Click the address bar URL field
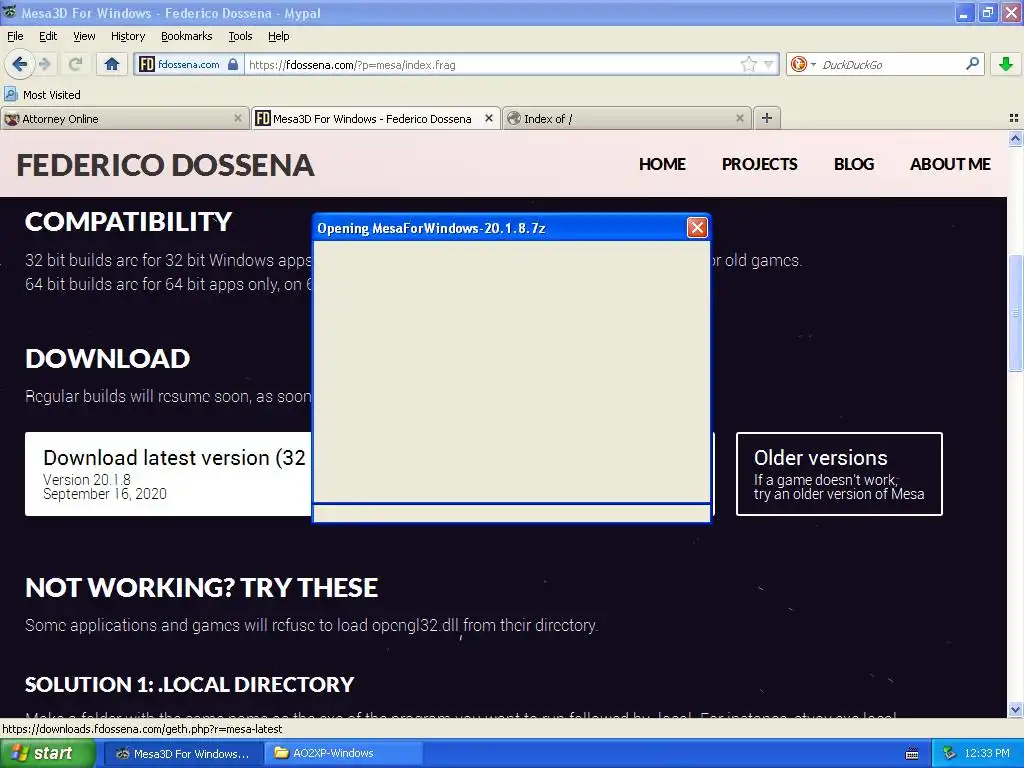Image resolution: width=1024 pixels, height=768 pixels. (493, 64)
